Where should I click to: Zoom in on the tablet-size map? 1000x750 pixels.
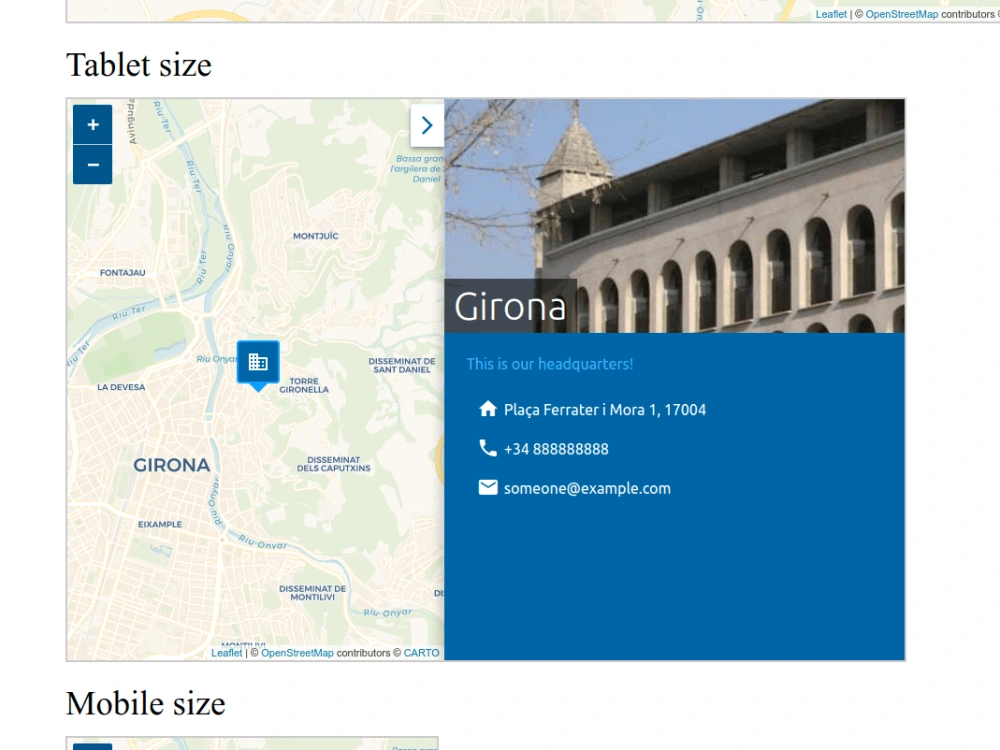pos(92,124)
